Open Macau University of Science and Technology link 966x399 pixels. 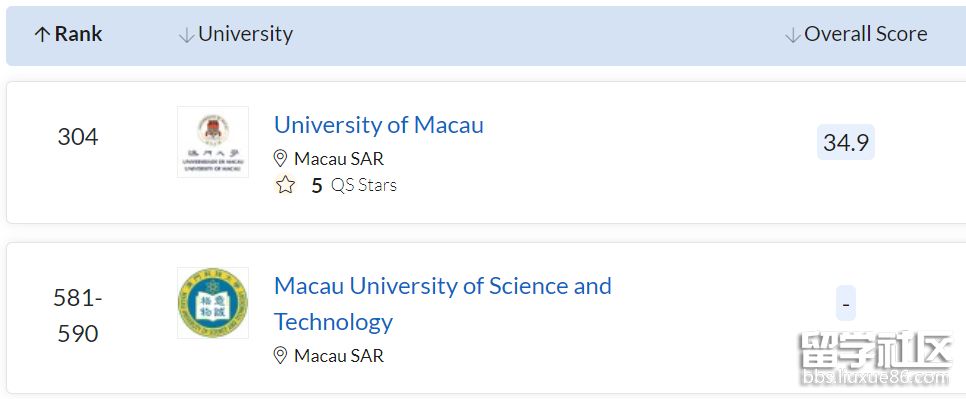tap(443, 304)
